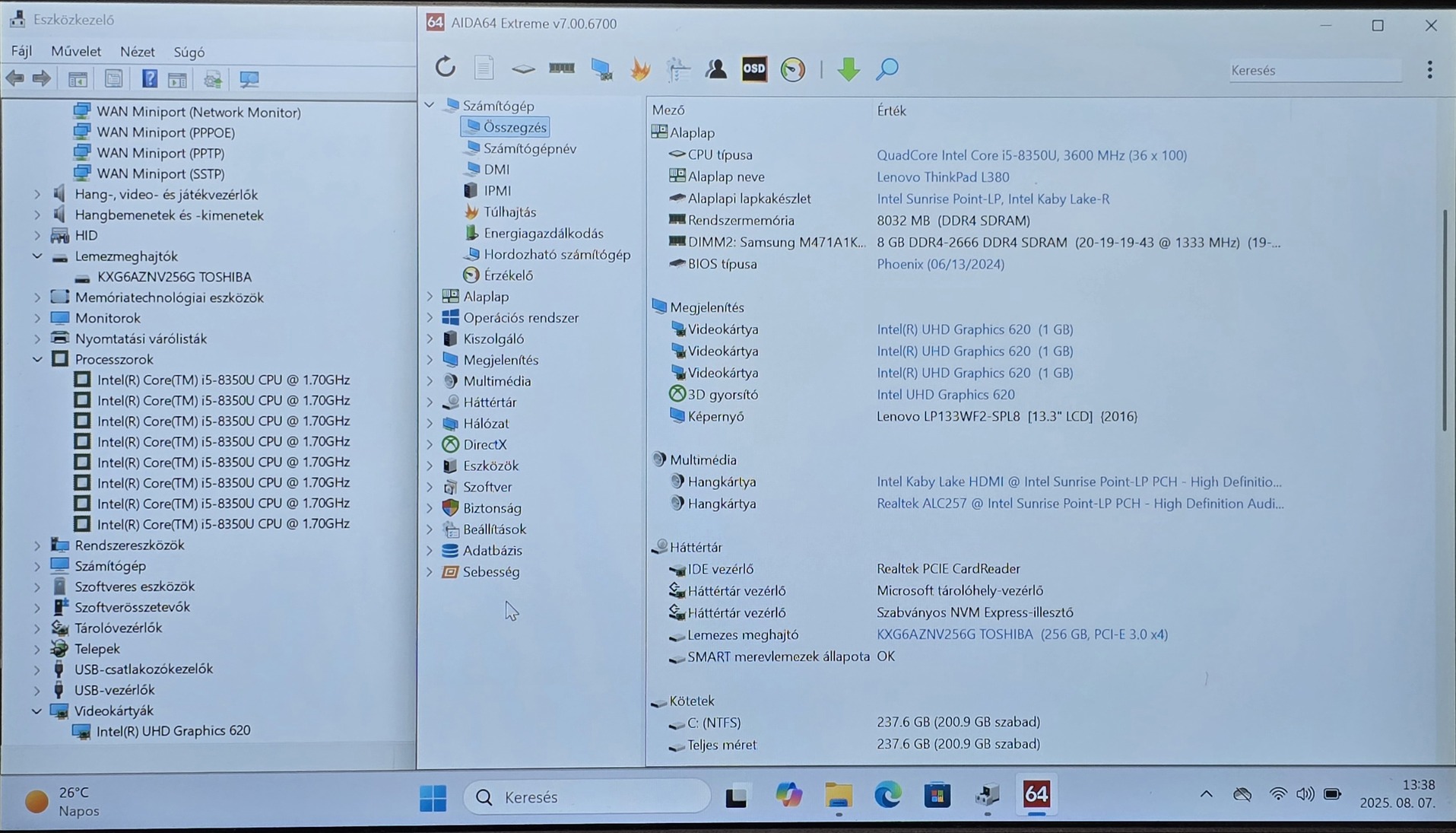This screenshot has width=1456, height=833.
Task: Open Task View from the taskbar
Action: (x=736, y=796)
